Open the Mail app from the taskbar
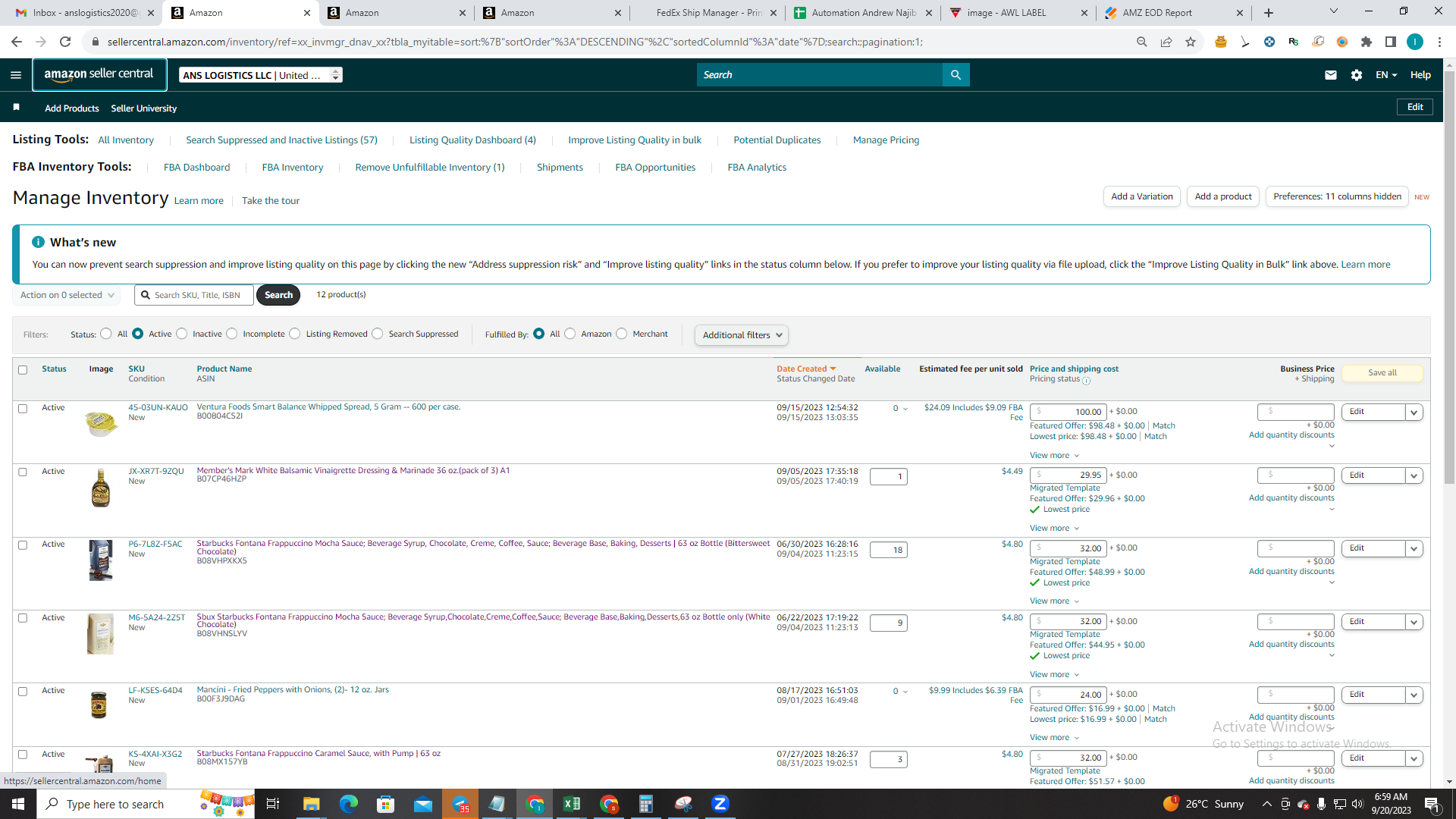 coord(423,804)
